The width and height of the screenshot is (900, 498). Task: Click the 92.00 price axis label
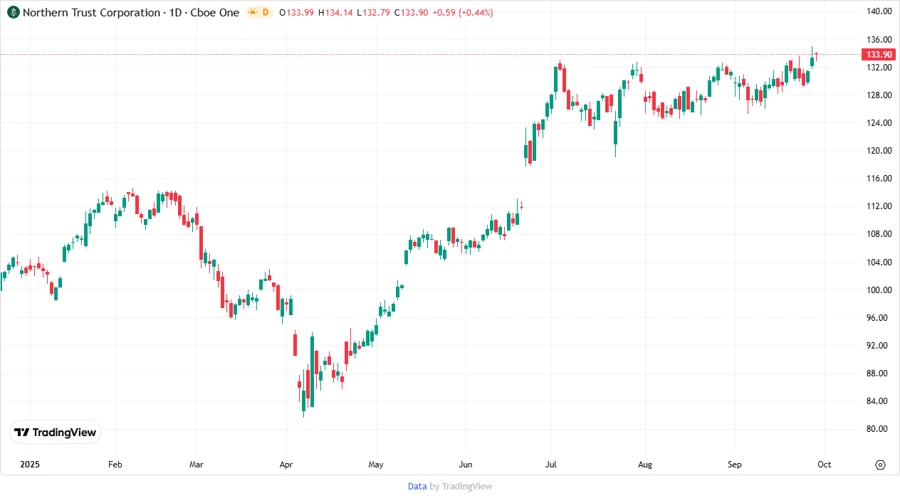pos(879,345)
